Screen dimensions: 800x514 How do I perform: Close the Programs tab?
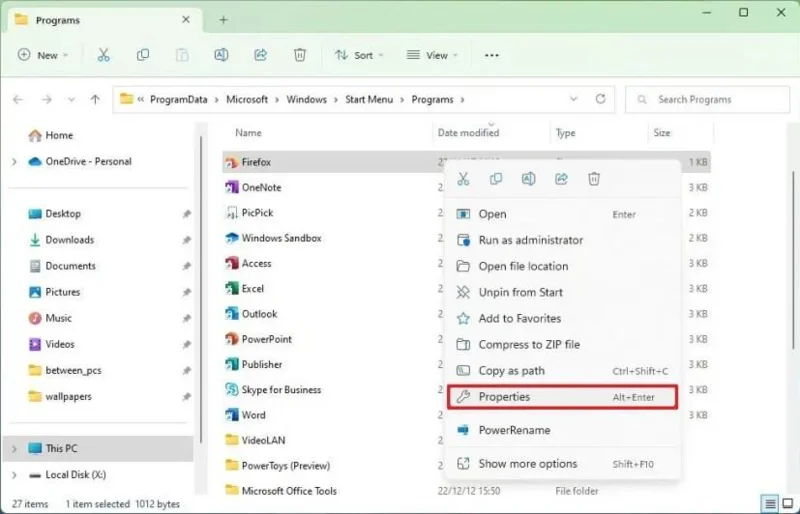tap(186, 19)
